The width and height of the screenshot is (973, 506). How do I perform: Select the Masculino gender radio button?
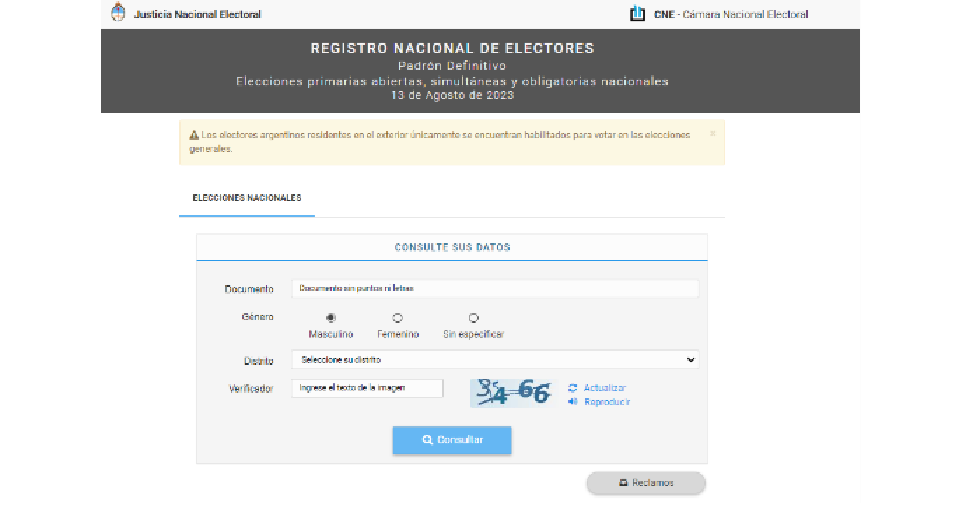331,318
